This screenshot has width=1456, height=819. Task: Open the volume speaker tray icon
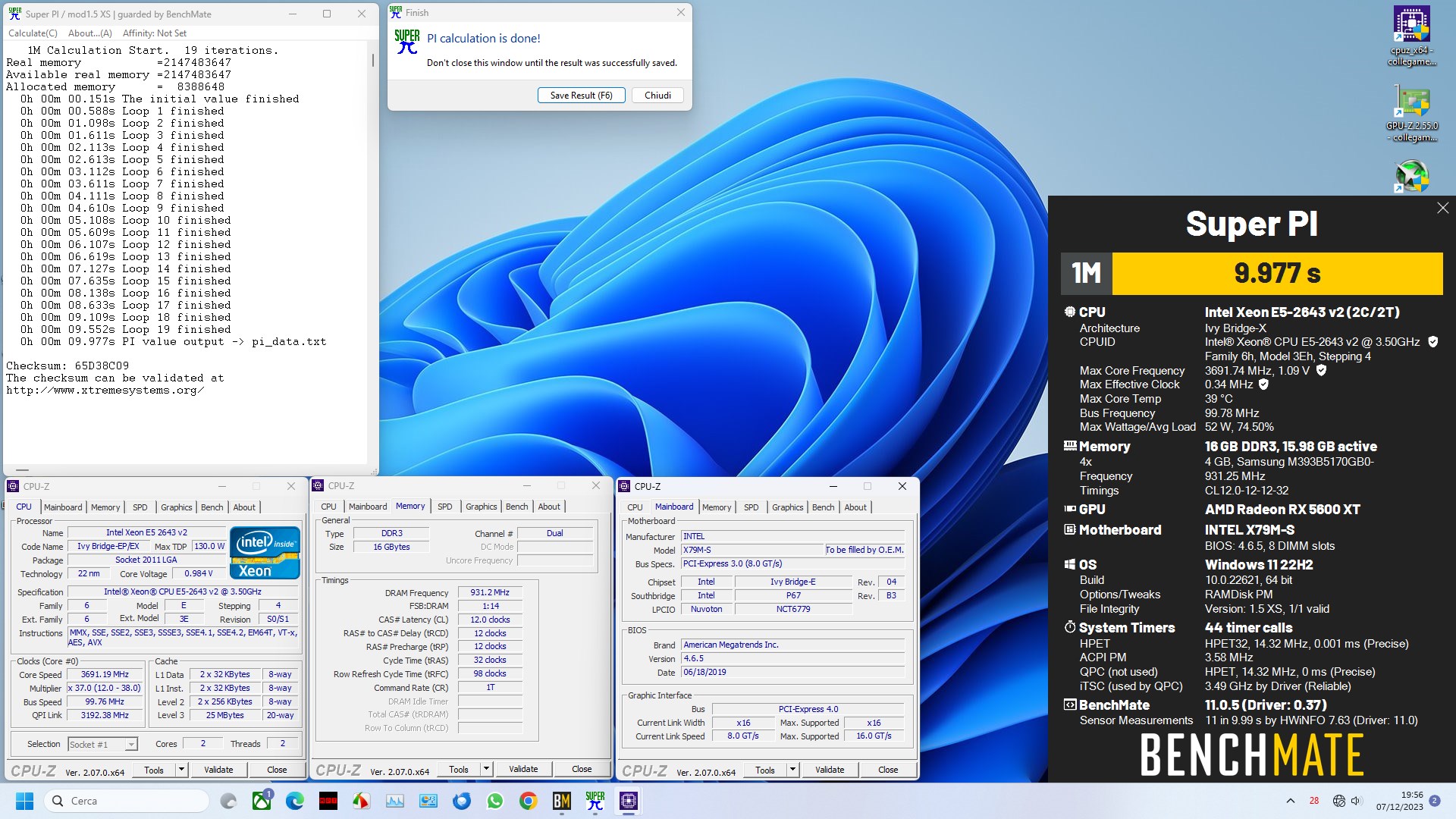tap(1357, 801)
